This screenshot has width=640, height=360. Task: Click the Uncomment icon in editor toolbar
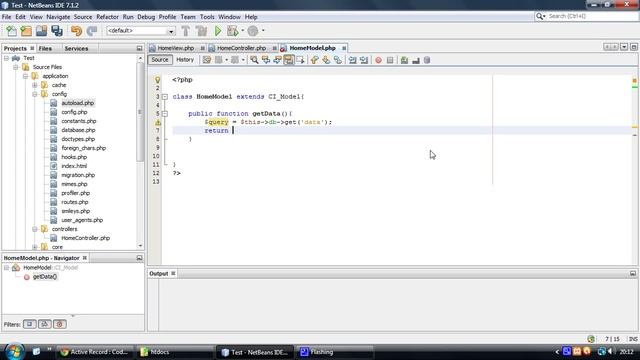(x=416, y=60)
